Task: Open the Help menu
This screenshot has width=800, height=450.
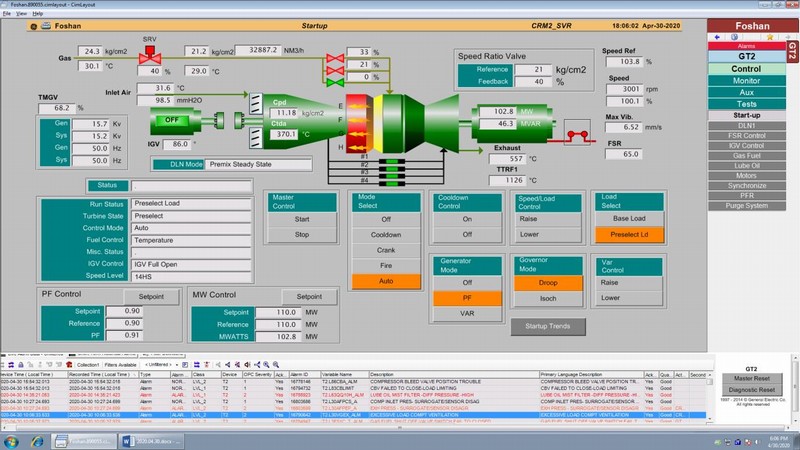Action: 38,13
